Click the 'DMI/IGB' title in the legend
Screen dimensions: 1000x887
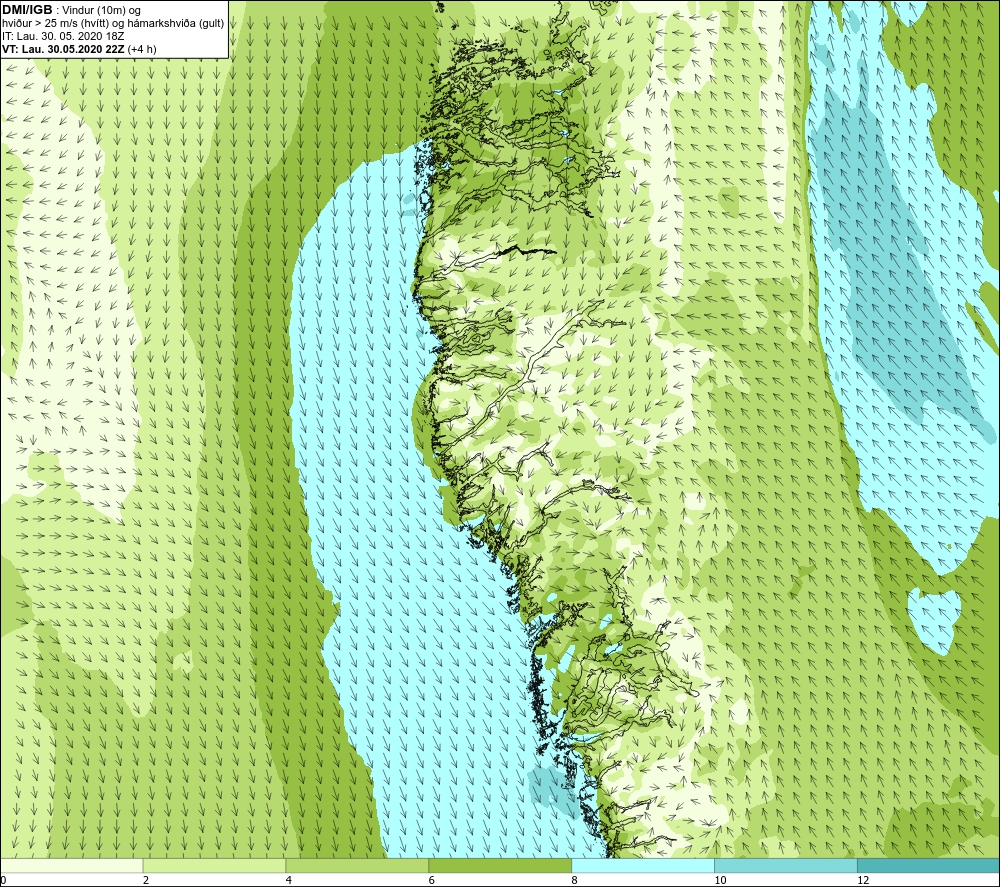[x=27, y=10]
